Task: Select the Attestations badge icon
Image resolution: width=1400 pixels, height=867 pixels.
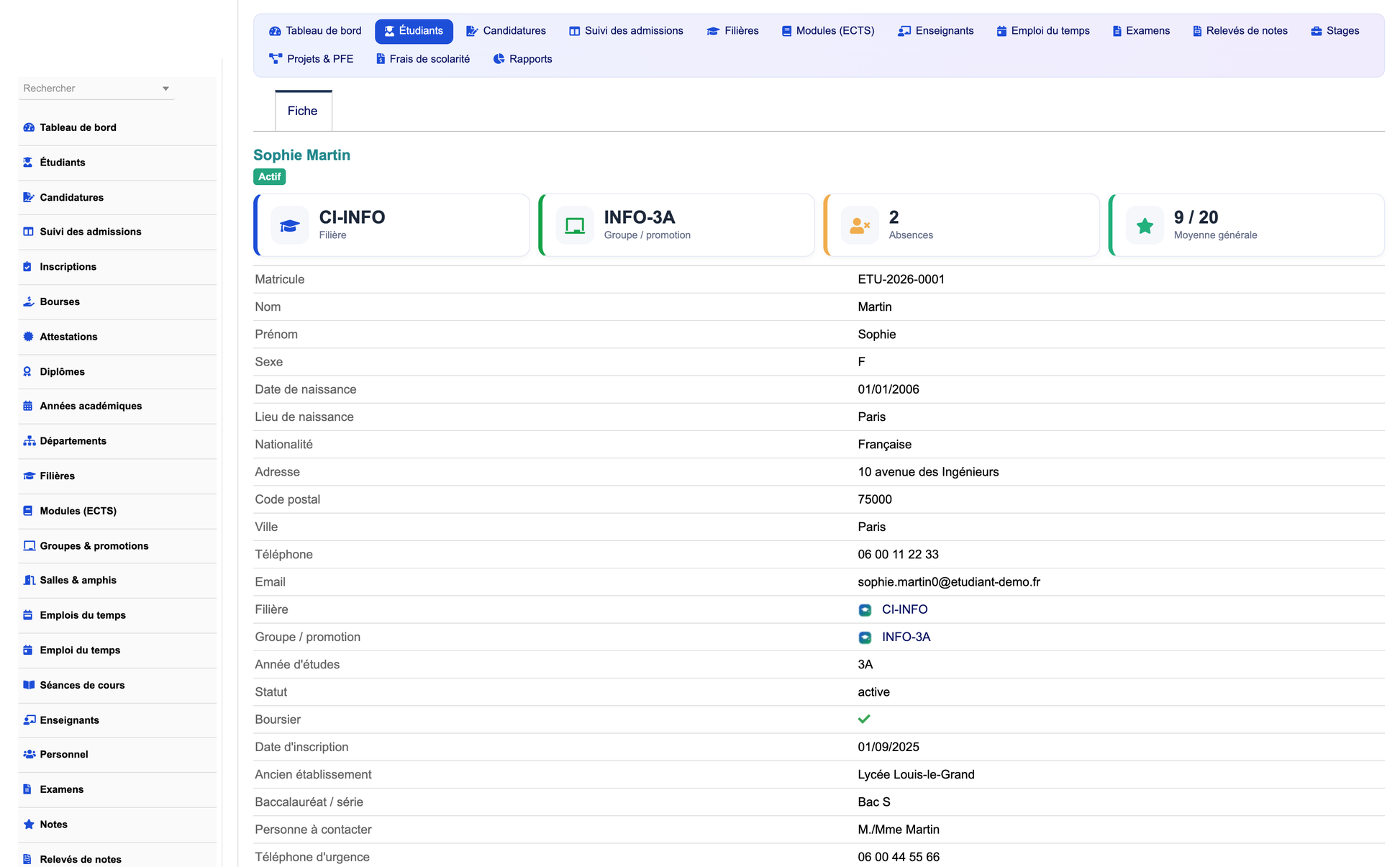Action: [28, 337]
